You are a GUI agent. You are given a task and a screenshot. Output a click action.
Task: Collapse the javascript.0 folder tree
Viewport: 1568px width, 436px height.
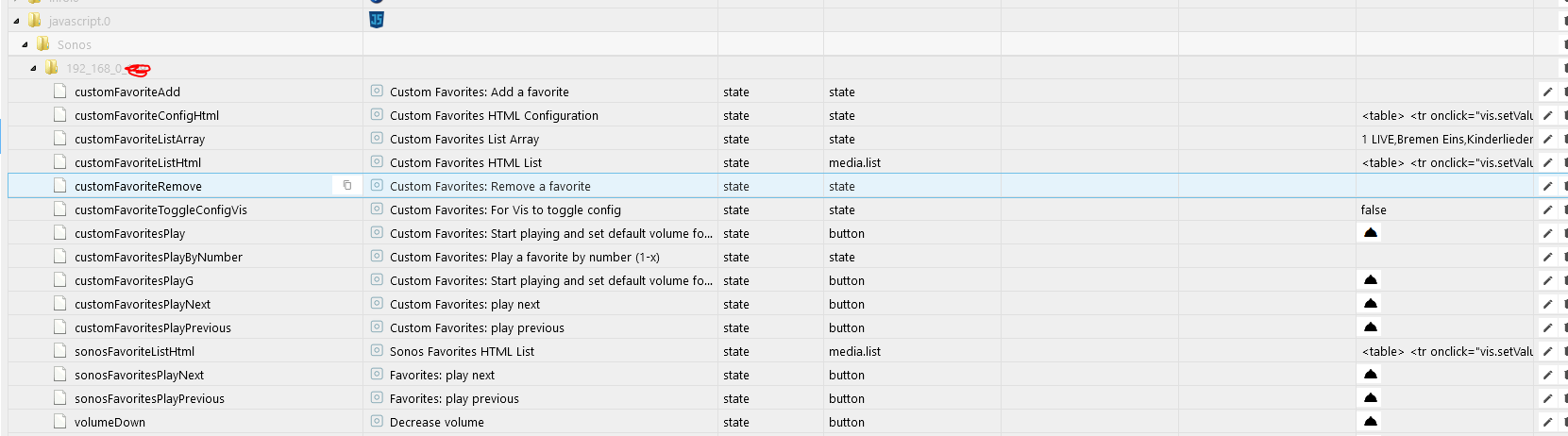tap(16, 21)
